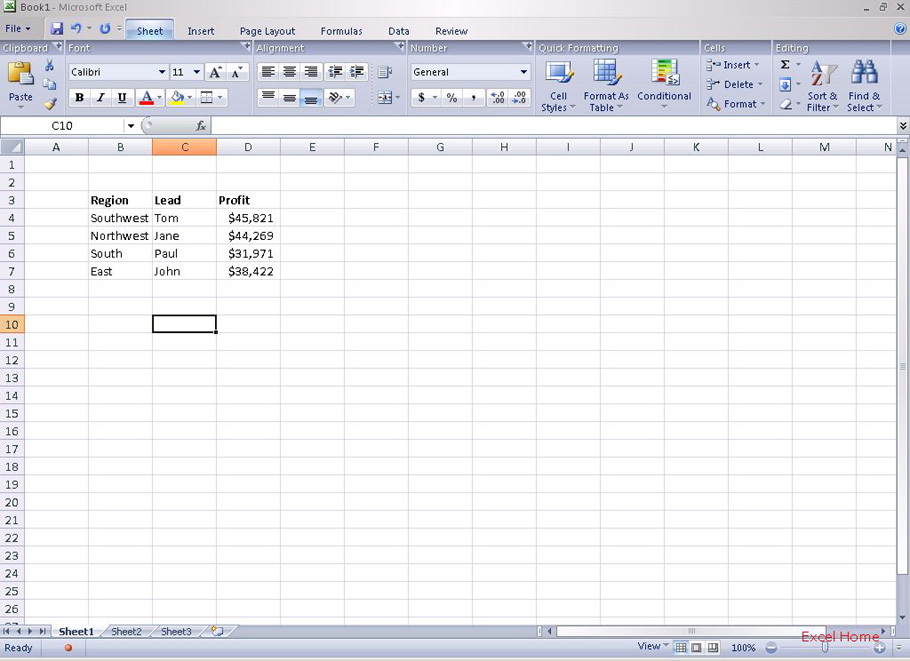The image size is (910, 661).
Task: Toggle Italic formatting
Action: pyautogui.click(x=100, y=98)
